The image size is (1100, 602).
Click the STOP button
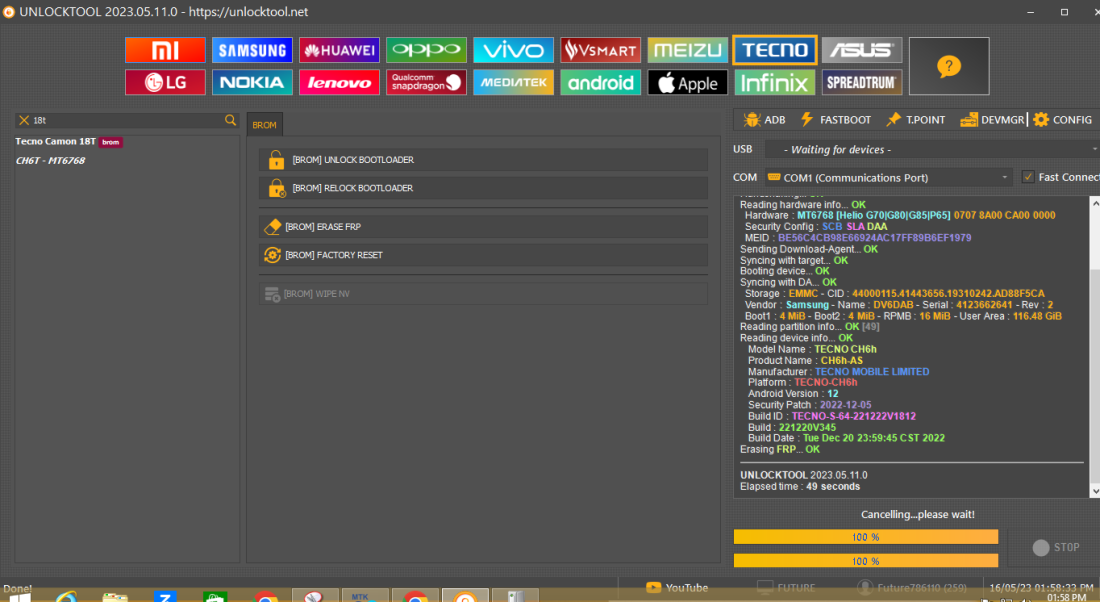point(1056,547)
